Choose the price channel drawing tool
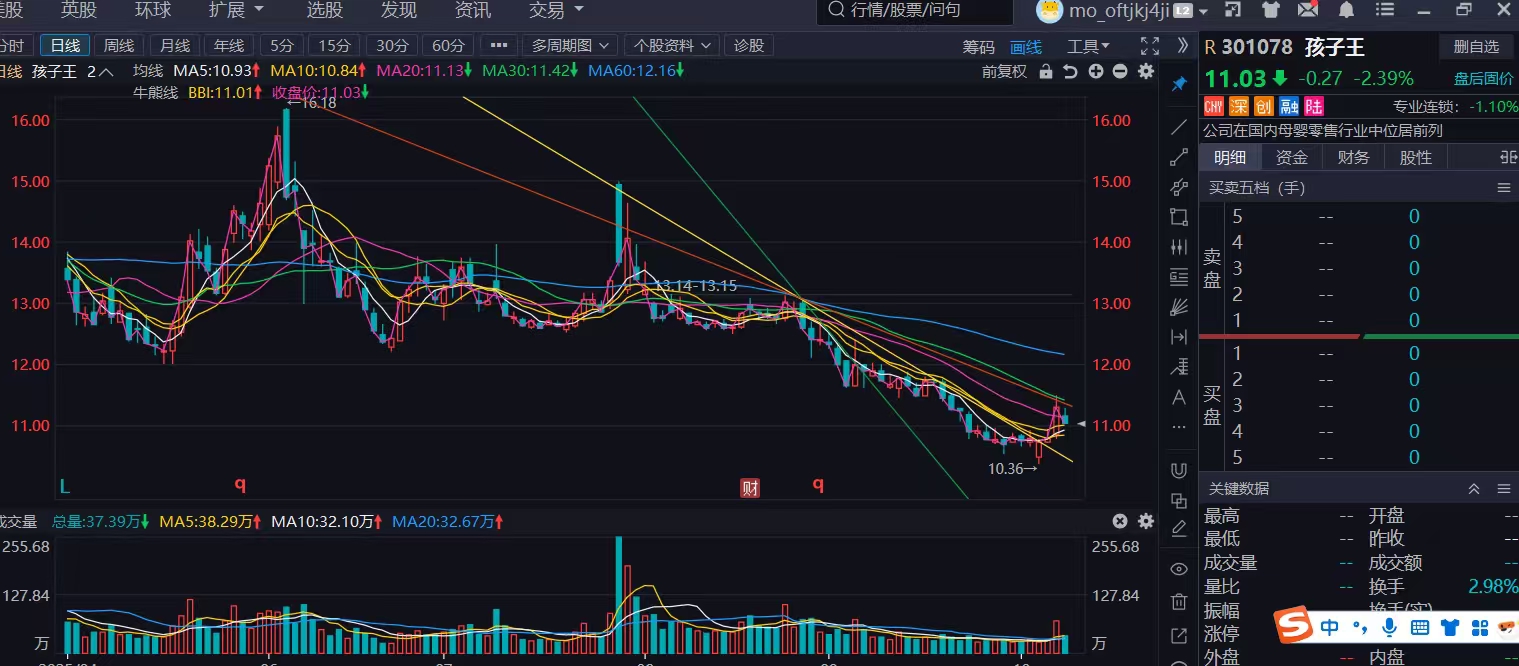Viewport: 1519px width, 666px height. [x=1179, y=187]
